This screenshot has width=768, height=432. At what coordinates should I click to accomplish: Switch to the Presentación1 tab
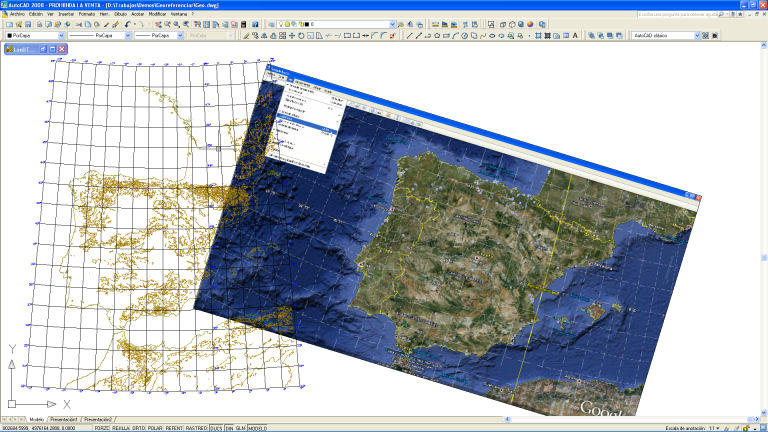pyautogui.click(x=64, y=420)
